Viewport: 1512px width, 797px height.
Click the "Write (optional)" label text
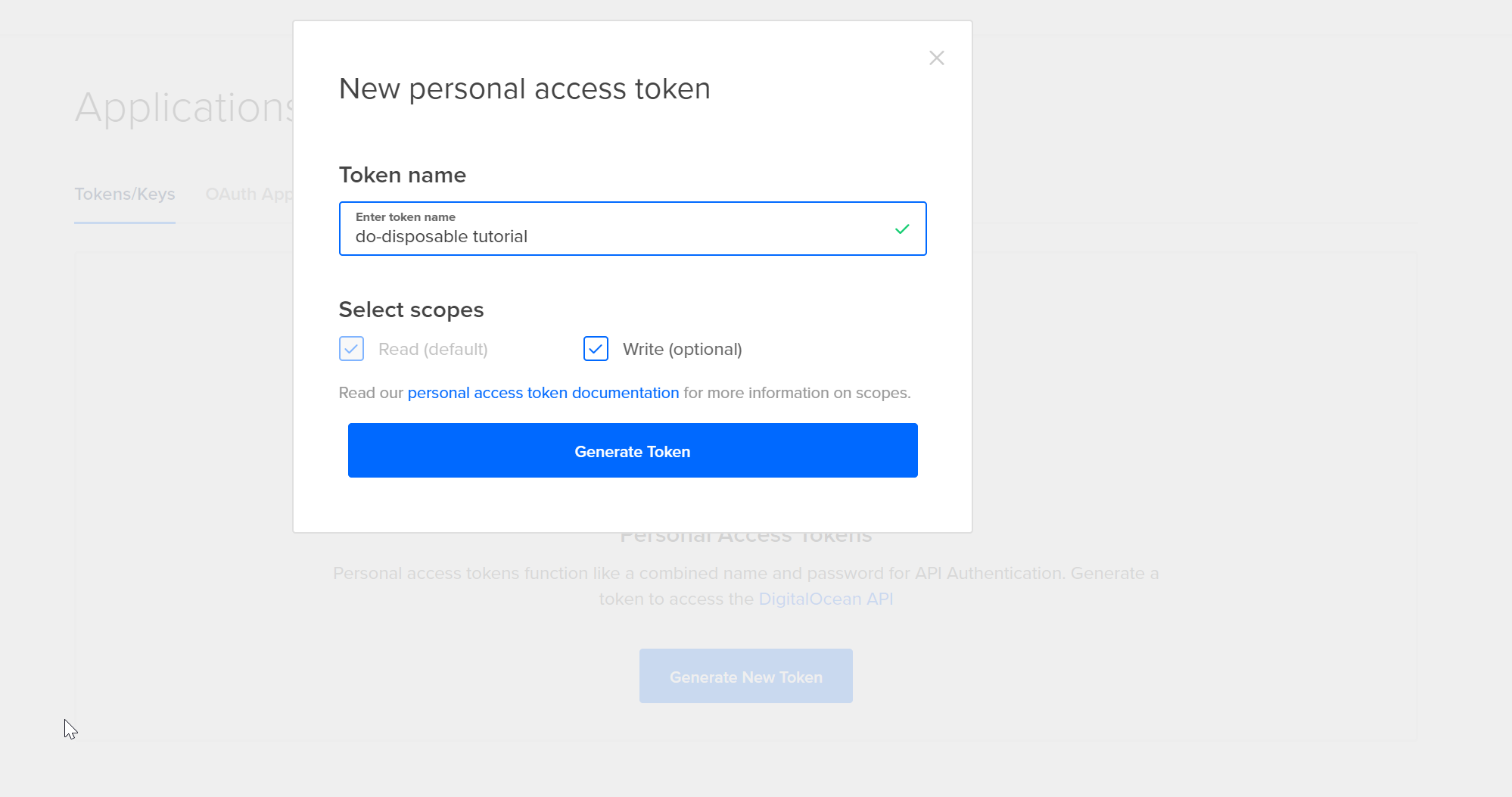682,349
